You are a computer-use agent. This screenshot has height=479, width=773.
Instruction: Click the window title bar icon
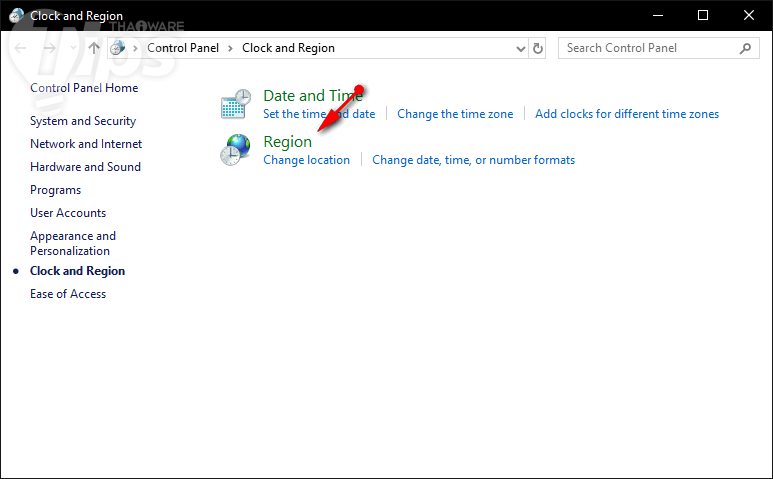click(16, 15)
